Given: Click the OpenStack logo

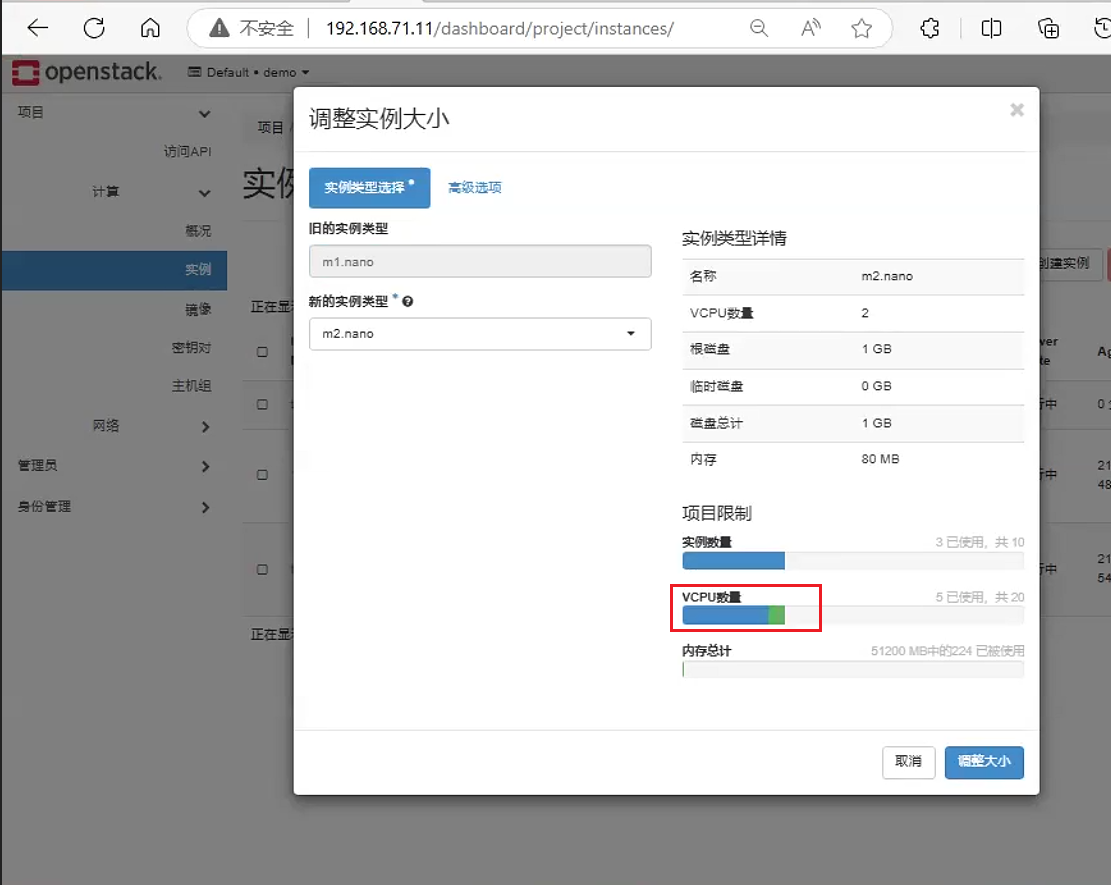Looking at the screenshot, I should point(86,72).
